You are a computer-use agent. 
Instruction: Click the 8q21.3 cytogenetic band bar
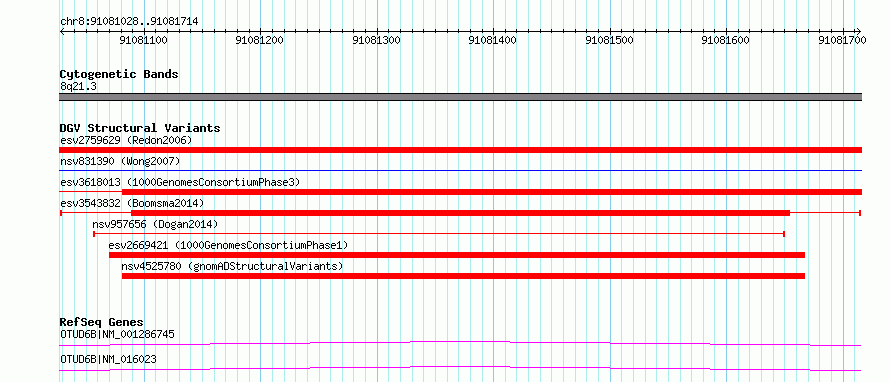460,97
